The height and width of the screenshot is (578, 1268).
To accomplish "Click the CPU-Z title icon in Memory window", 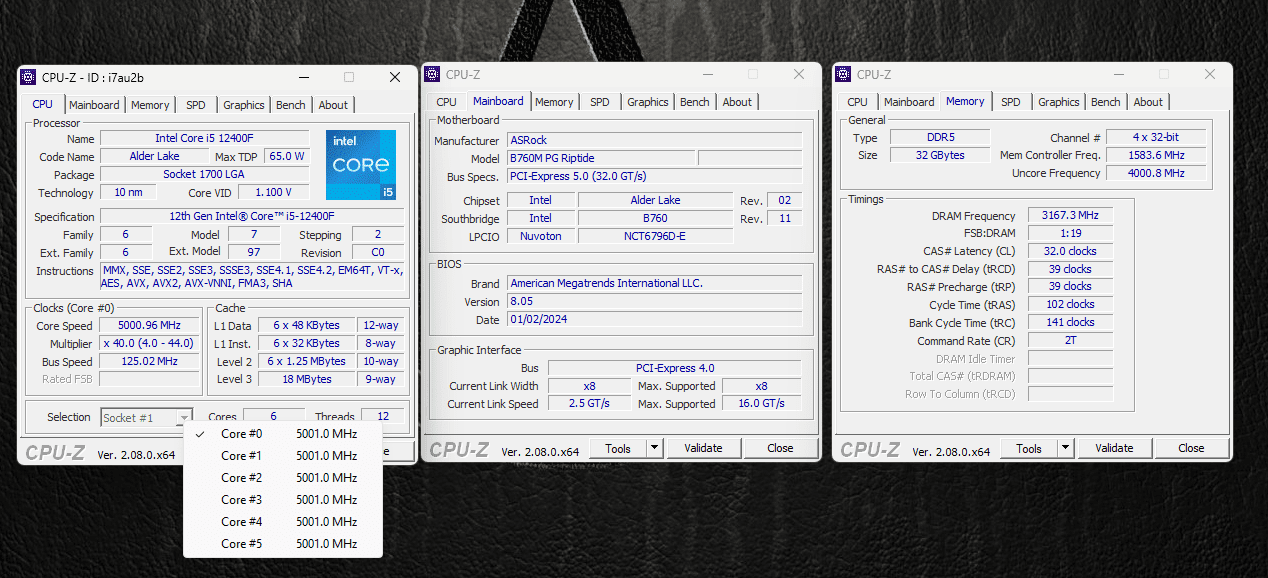I will 844,74.
